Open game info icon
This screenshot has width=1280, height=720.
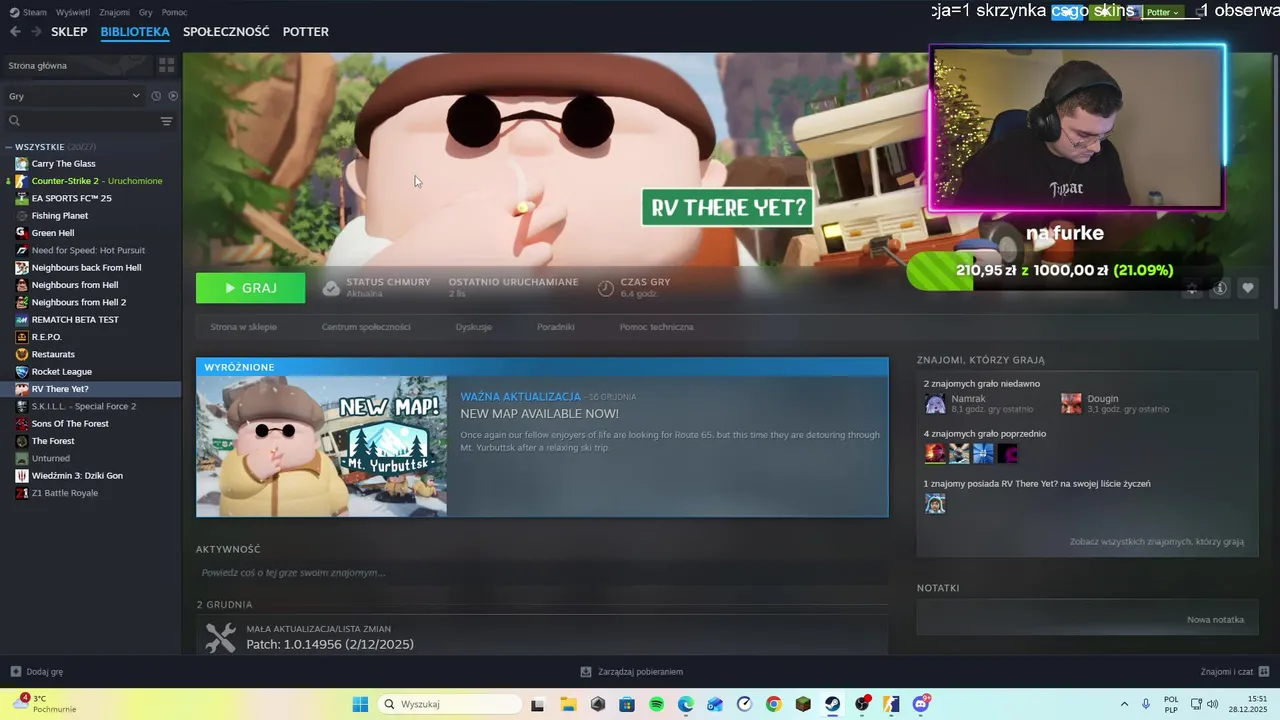pos(1220,288)
